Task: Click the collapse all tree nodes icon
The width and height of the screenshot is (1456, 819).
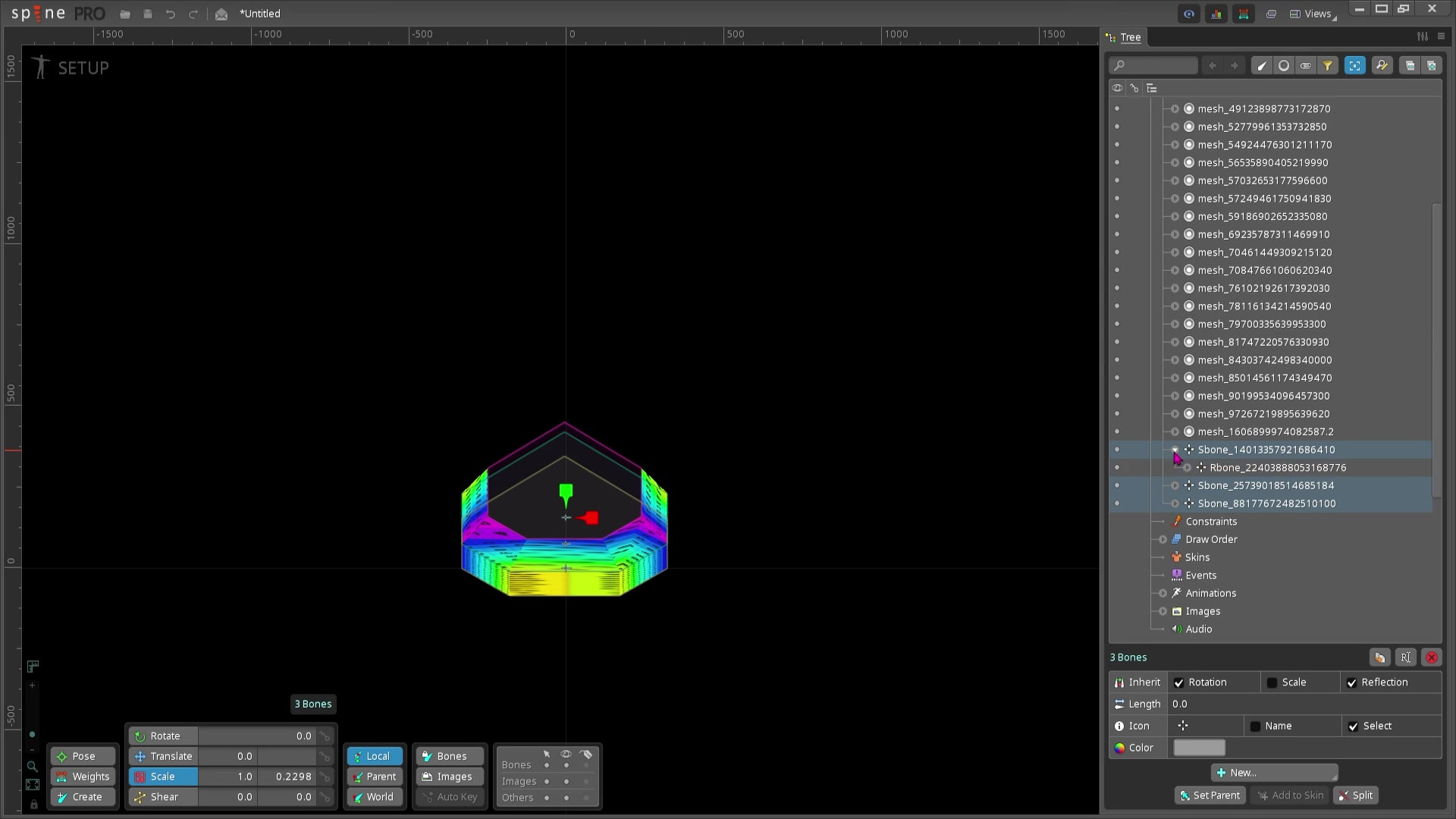Action: (1409, 65)
